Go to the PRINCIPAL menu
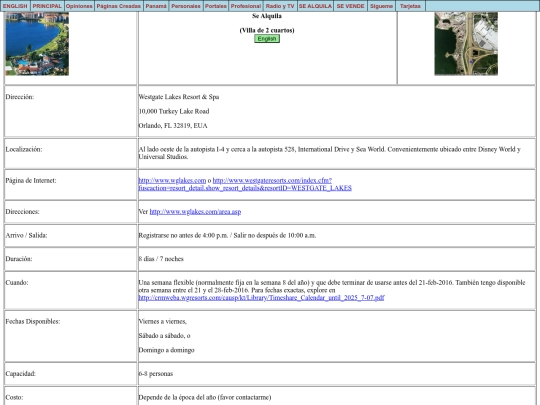 47,6
